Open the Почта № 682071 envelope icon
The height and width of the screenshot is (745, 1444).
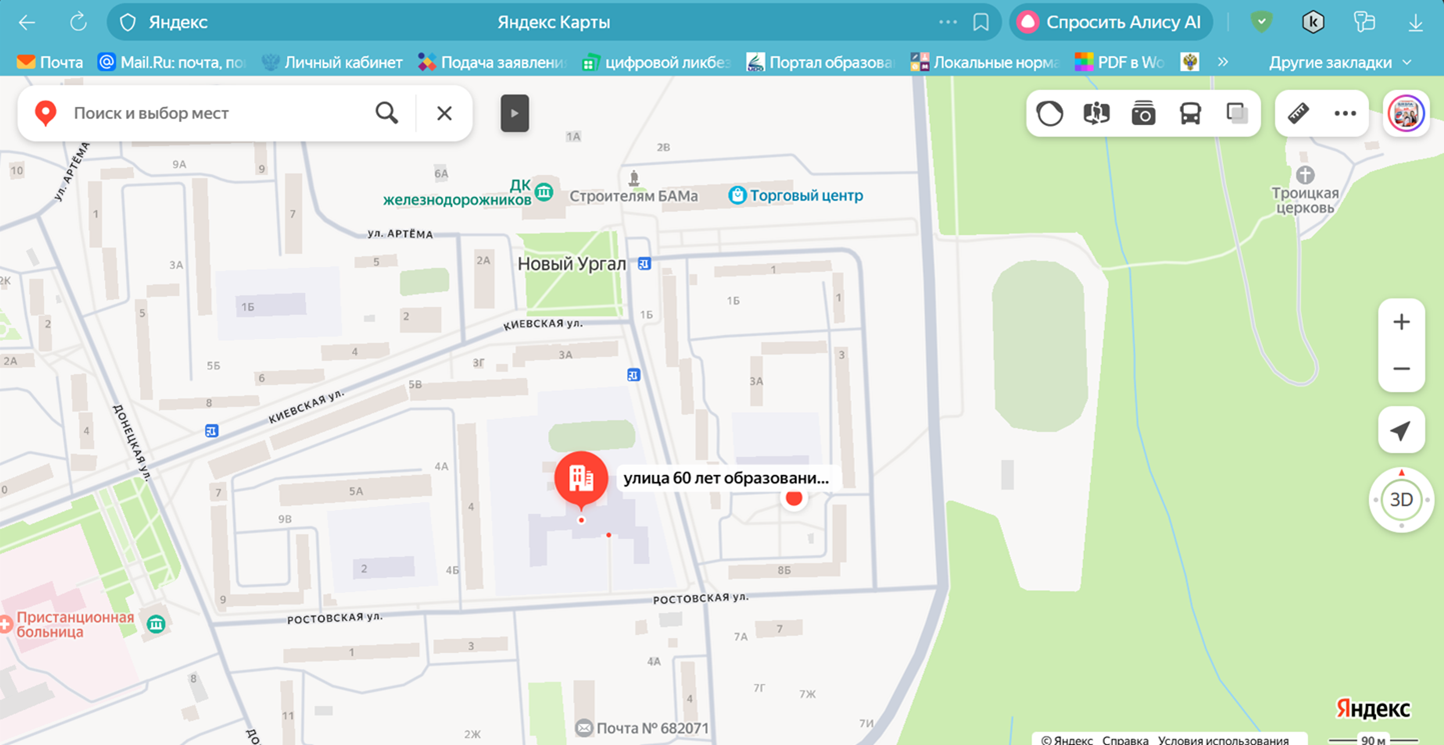tap(584, 728)
